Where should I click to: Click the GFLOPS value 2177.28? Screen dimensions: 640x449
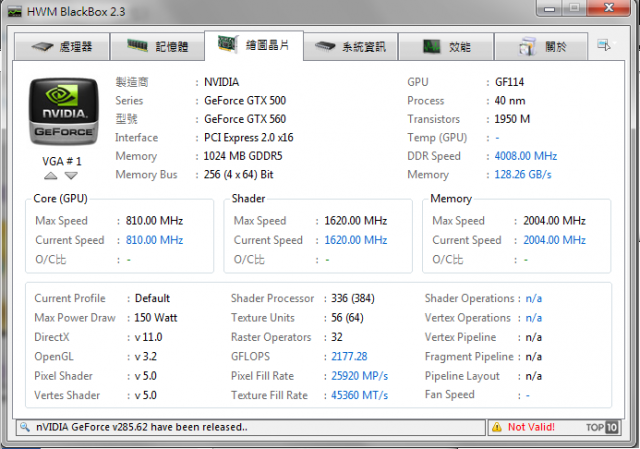click(x=349, y=356)
